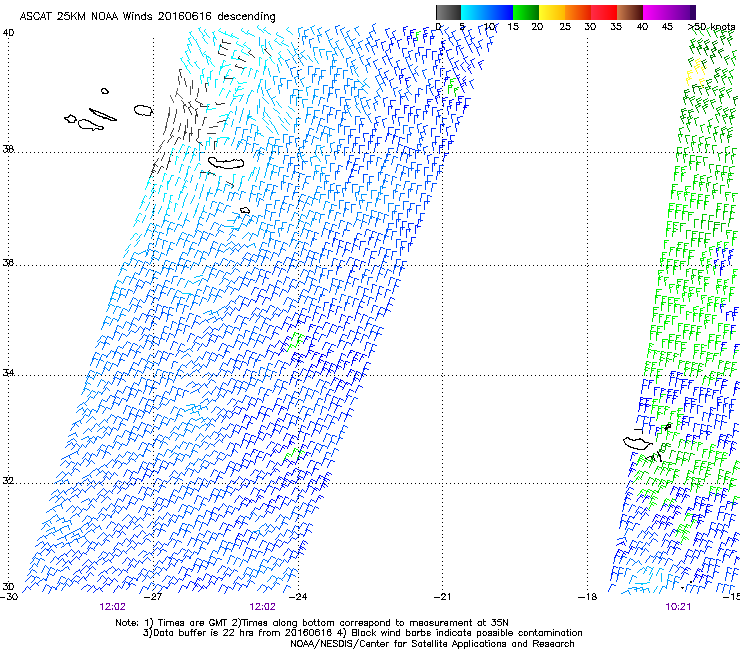The width and height of the screenshot is (740, 650).
Task: Click the '25' legend scale label
Action: (565, 27)
